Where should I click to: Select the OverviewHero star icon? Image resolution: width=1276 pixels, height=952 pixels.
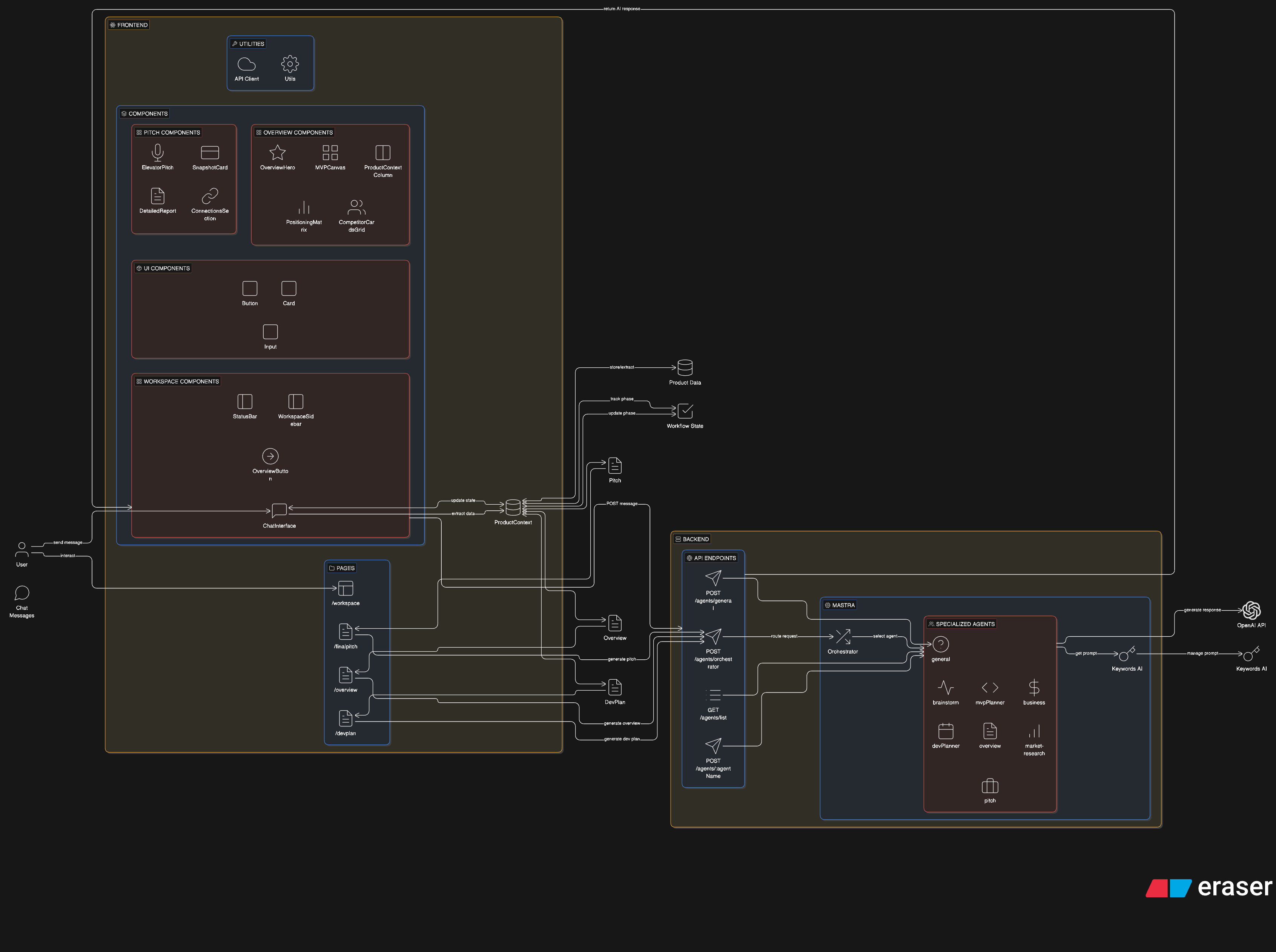point(277,152)
